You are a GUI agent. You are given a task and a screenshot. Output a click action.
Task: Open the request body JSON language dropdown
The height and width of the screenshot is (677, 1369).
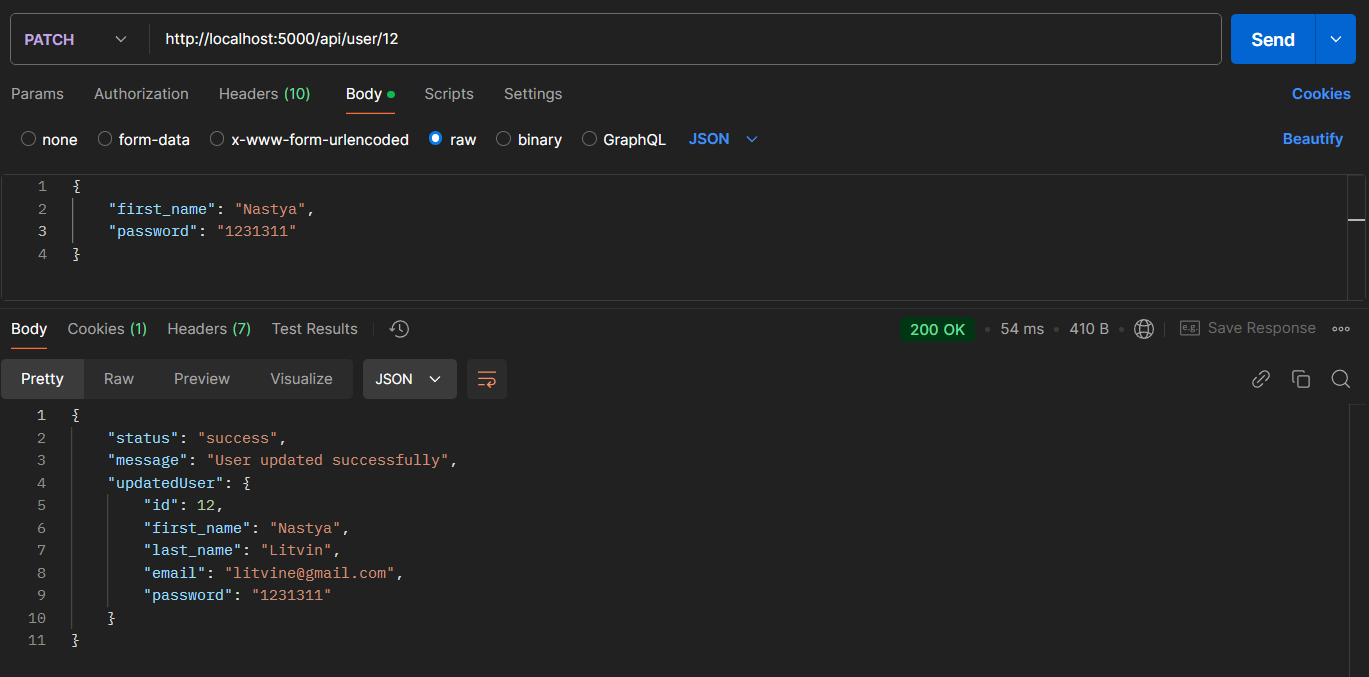tap(723, 139)
